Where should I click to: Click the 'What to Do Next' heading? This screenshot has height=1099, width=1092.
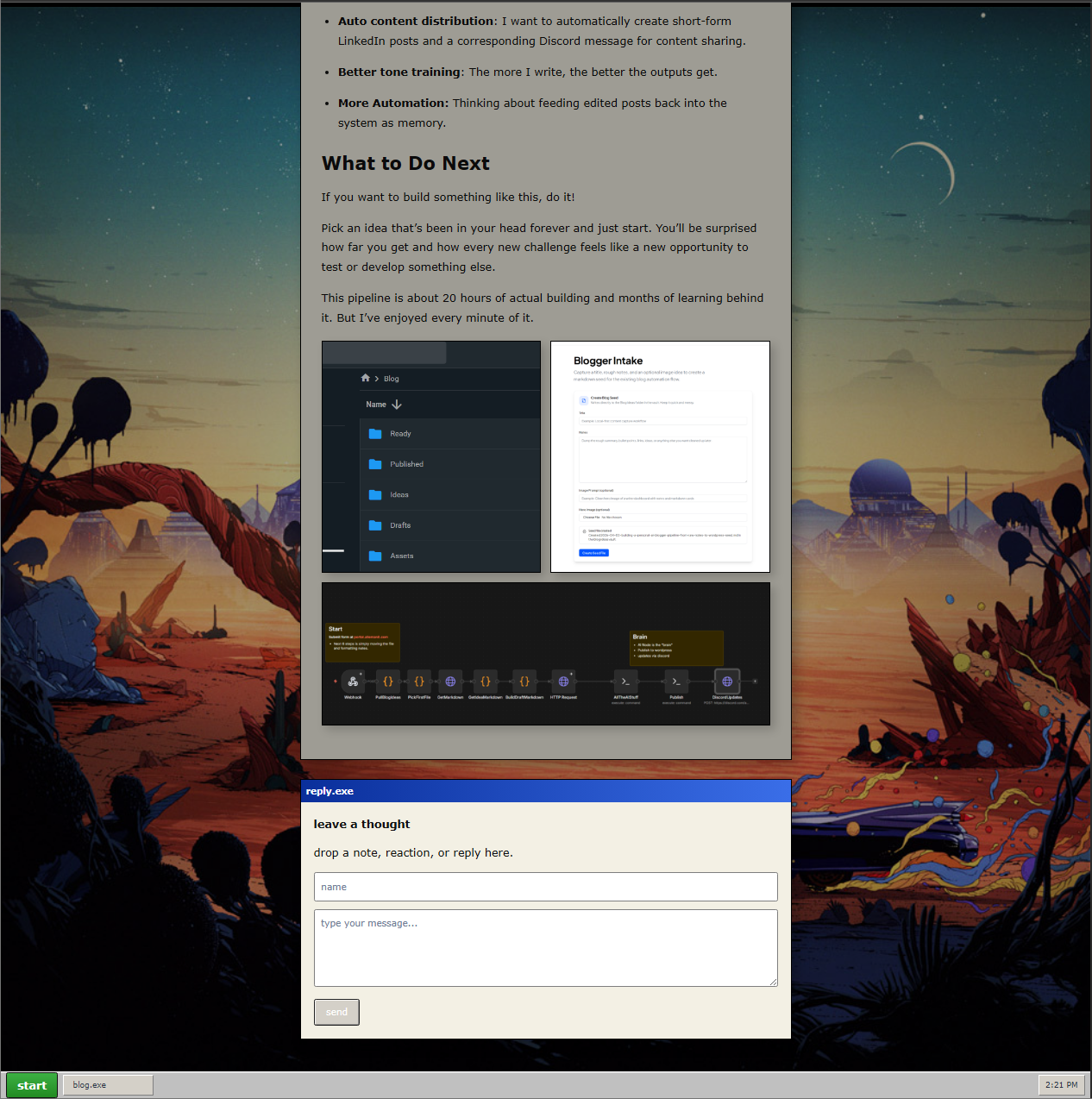click(x=405, y=164)
